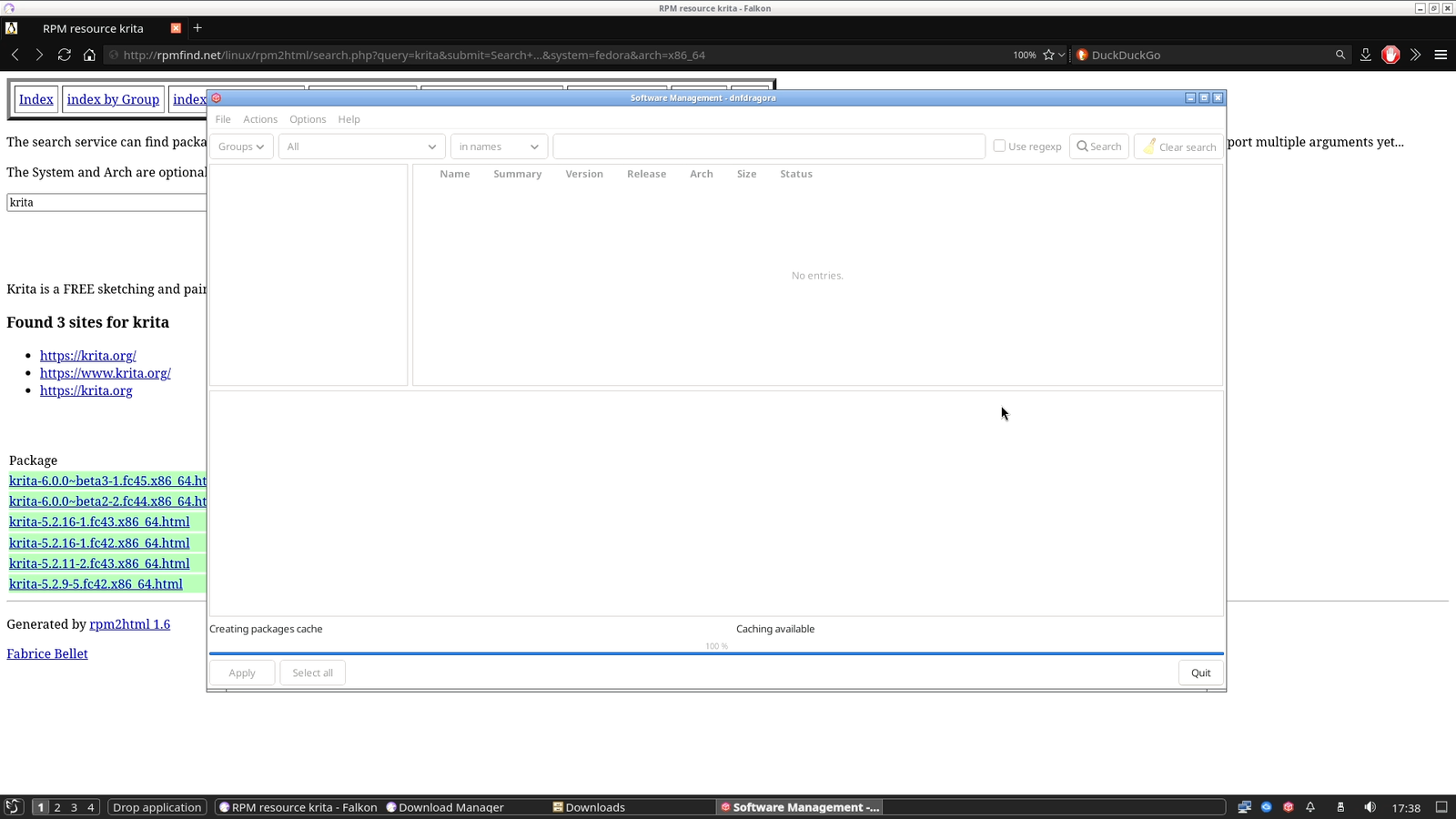Maximize the Software Management window

[1204, 98]
